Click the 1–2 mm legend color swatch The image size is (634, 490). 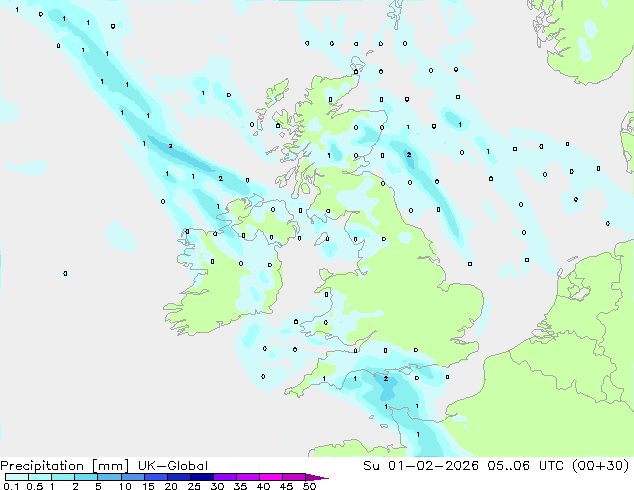click(63, 477)
